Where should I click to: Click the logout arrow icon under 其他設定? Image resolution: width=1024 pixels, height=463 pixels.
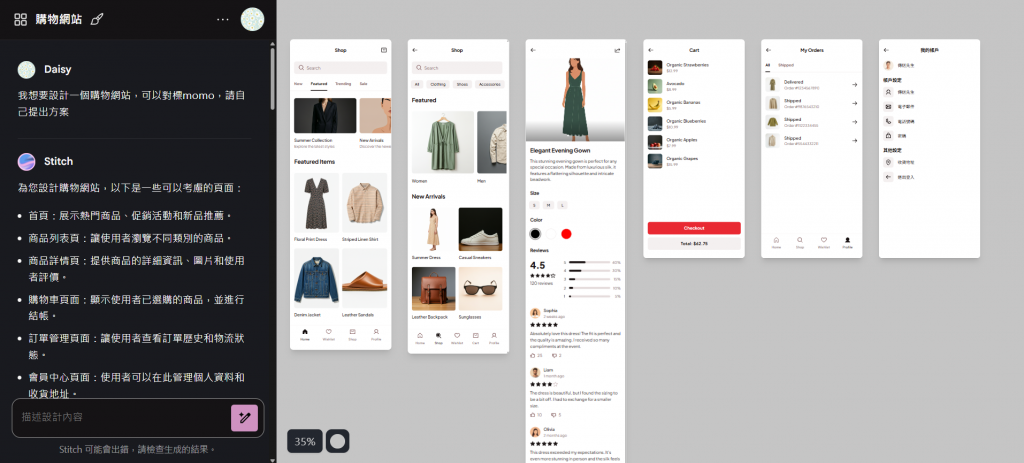coord(888,177)
